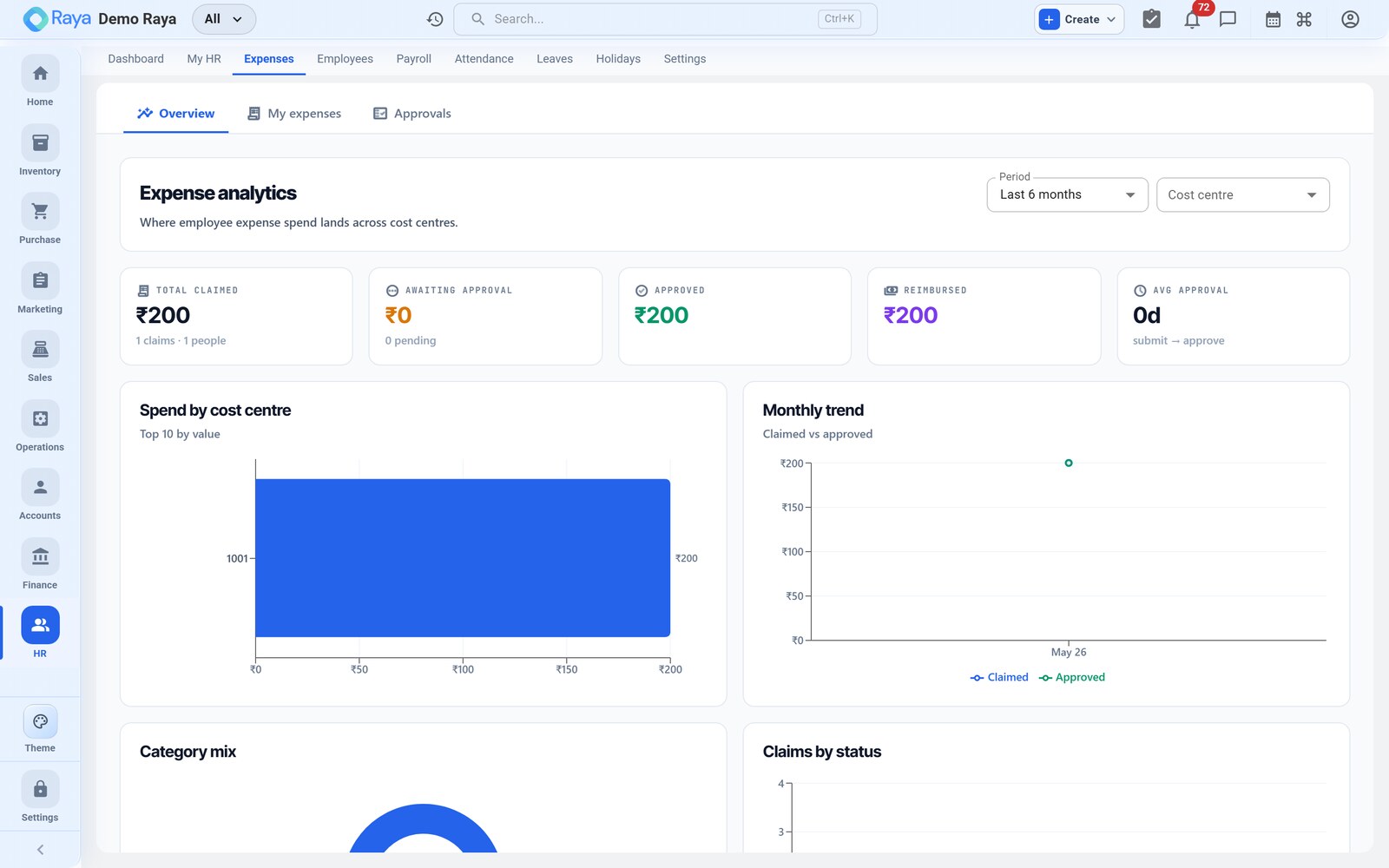This screenshot has width=1389, height=868.
Task: Click the Approved ₹200 value
Action: [662, 315]
